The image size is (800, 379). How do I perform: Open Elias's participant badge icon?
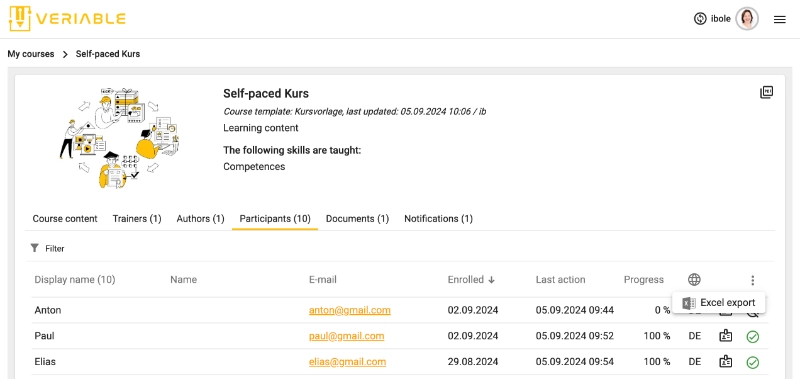(726, 362)
